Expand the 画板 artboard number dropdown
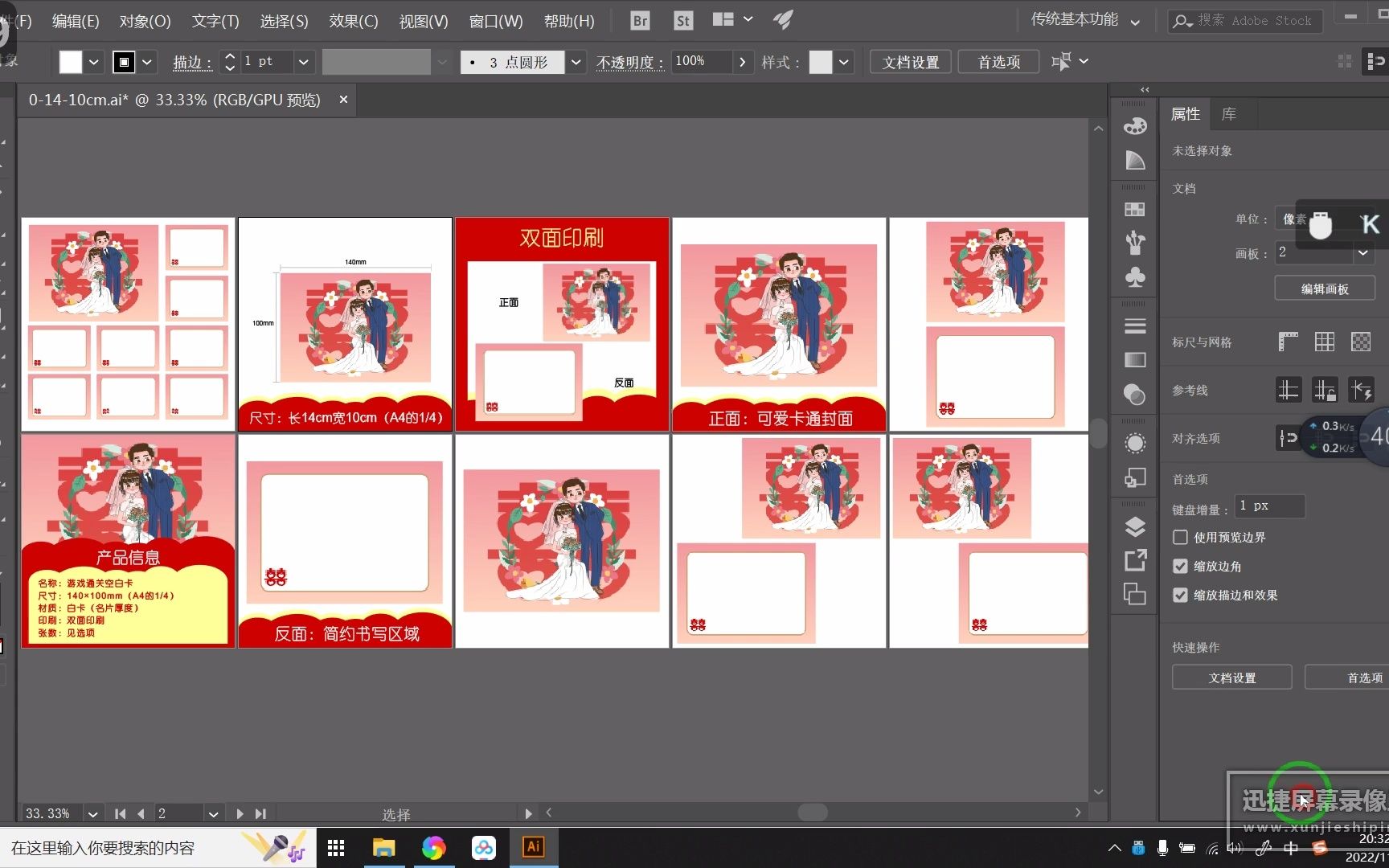Screen dimensions: 1389x868 (1363, 252)
